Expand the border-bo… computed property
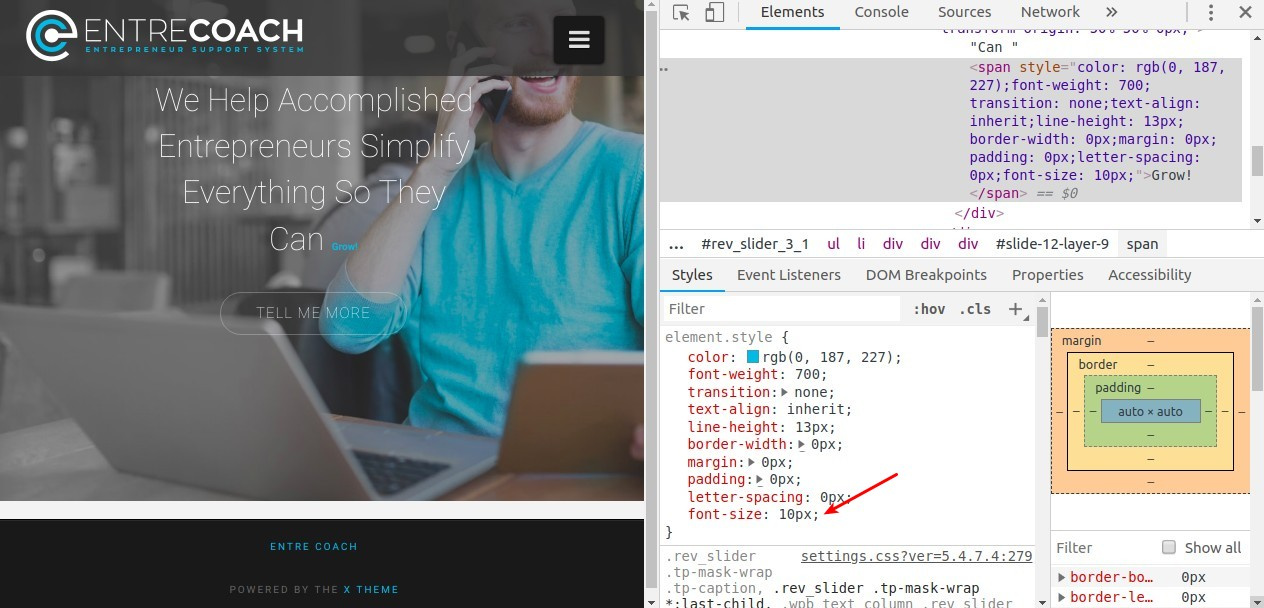Viewport: 1264px width, 608px height. point(1063,577)
